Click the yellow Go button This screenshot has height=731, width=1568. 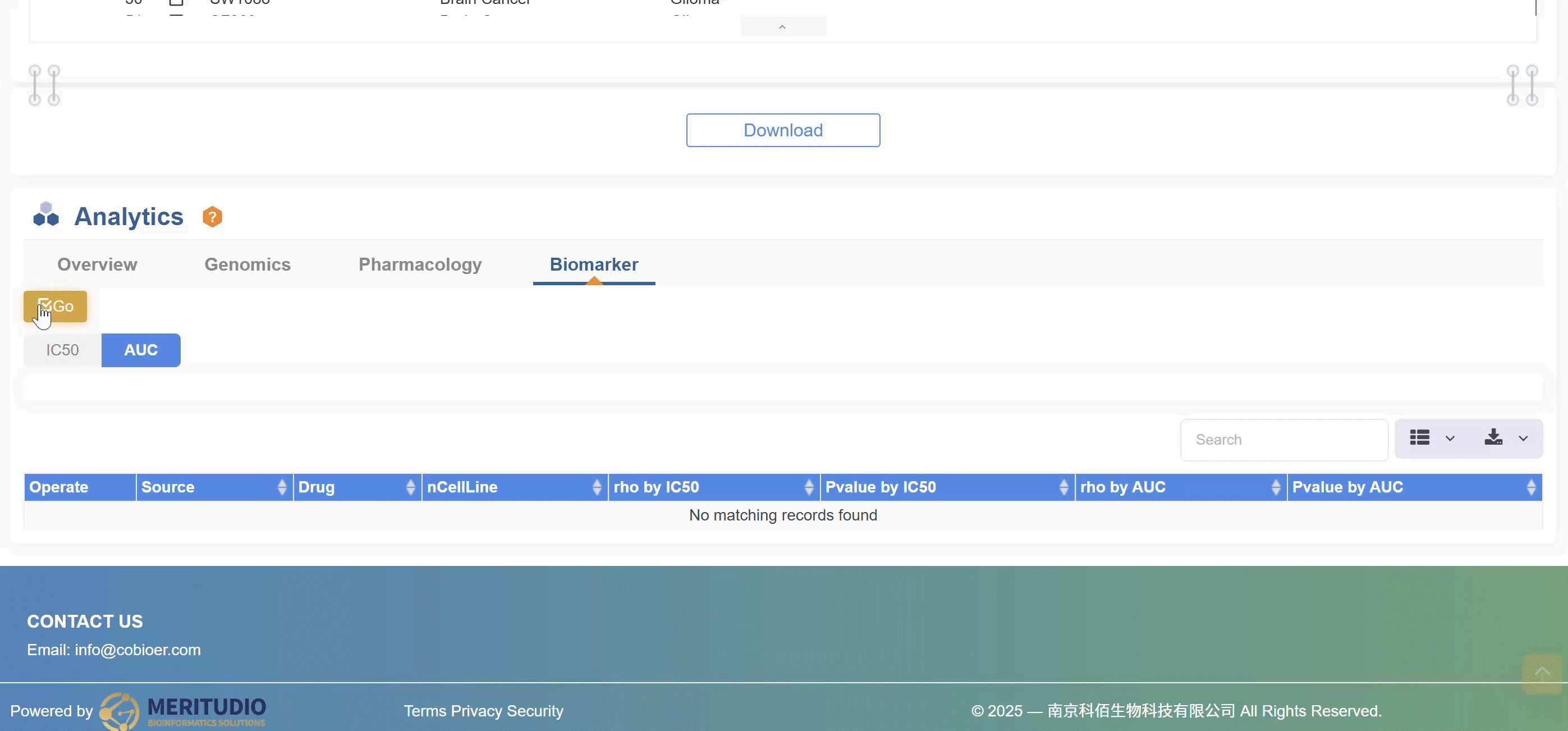(x=56, y=307)
